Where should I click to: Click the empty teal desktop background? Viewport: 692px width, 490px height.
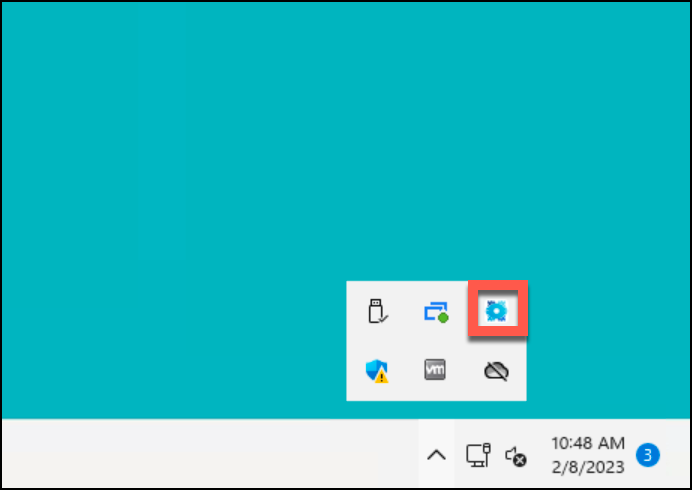click(221, 177)
